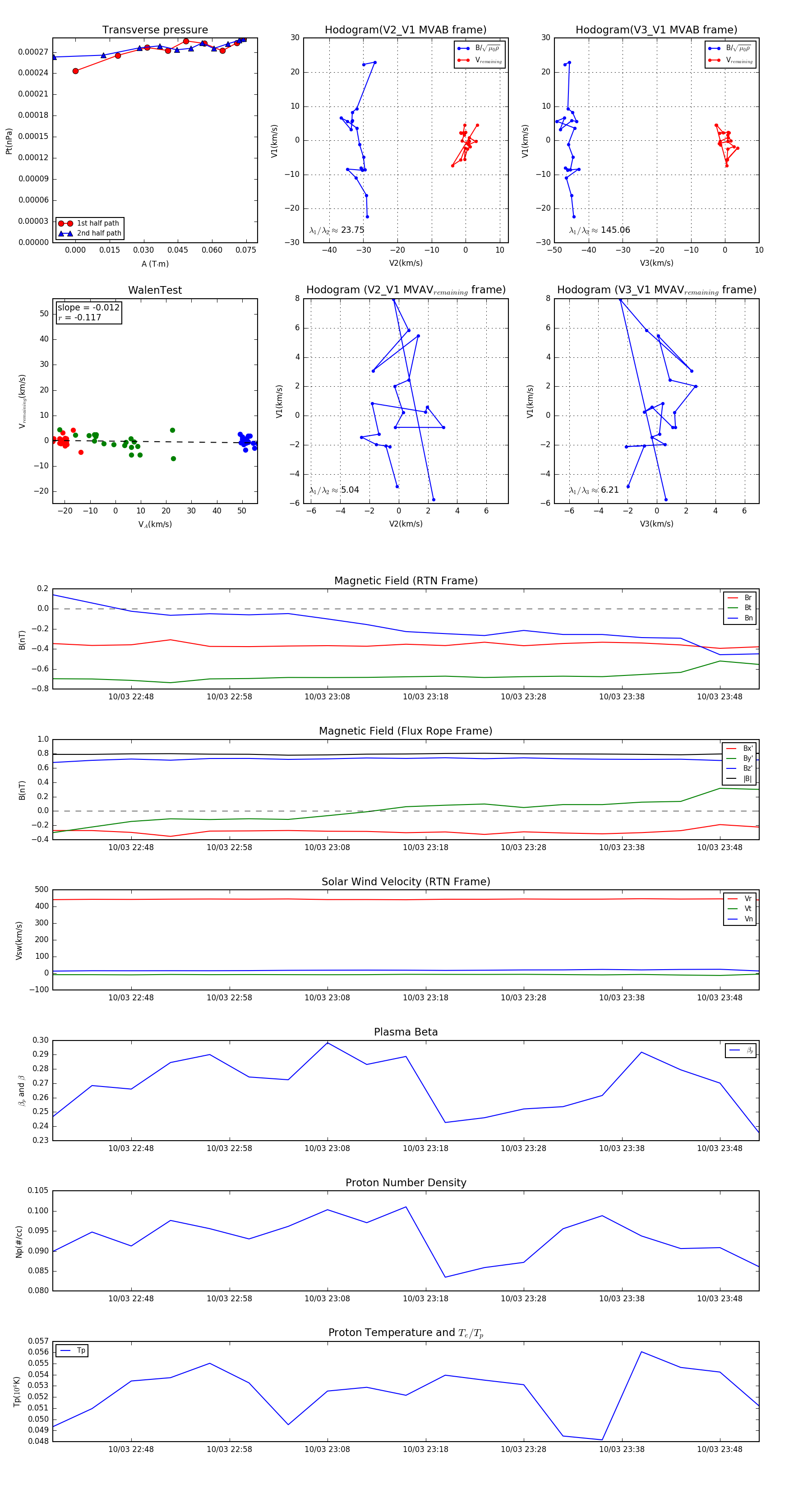
Task: Click the 'Hodogram (V3_V1 MVAV remaining frame)' title
Action: (656, 290)
